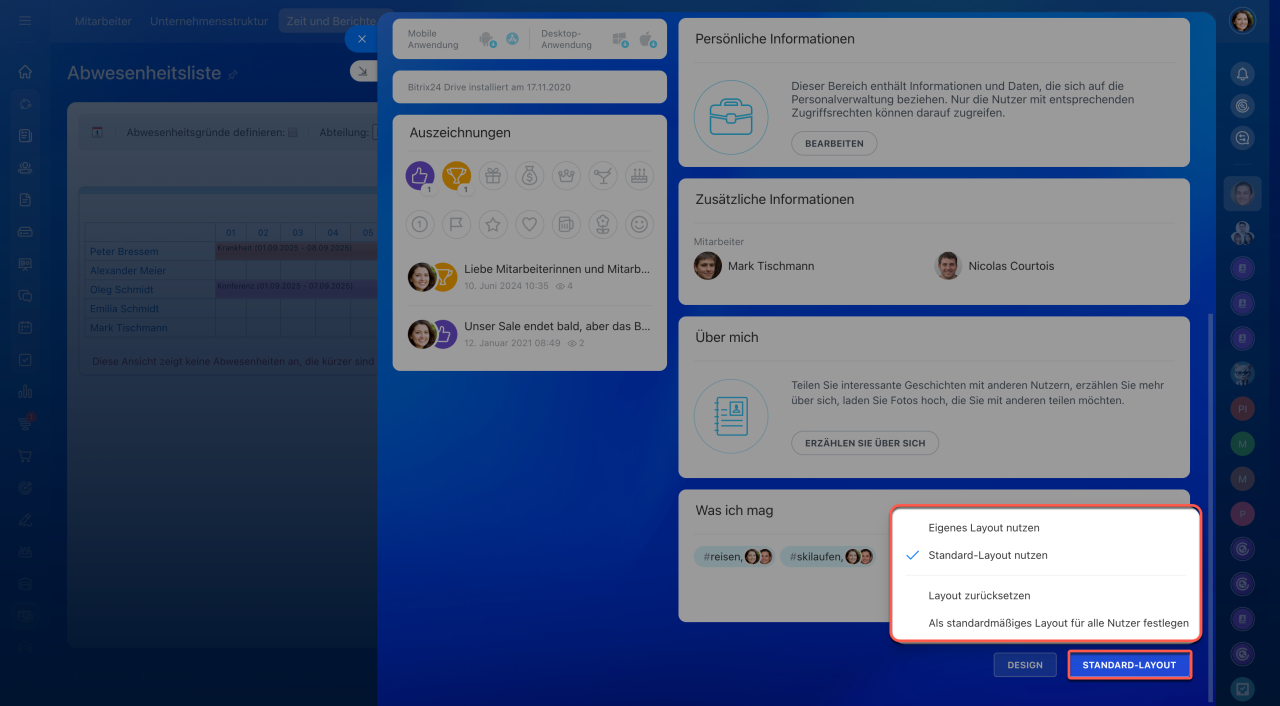1280x706 pixels.
Task: Click the trophy award badge icon
Action: pos(456,176)
